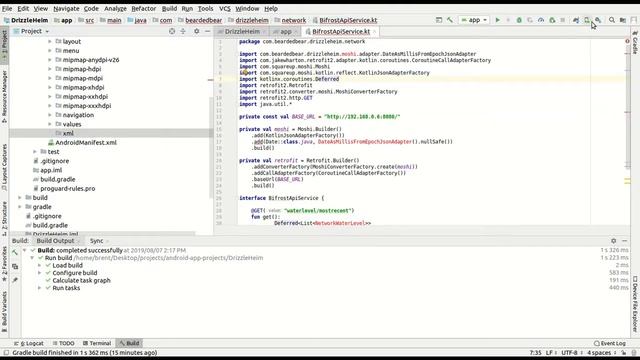Open the Build Variants side panel
Image resolution: width=640 pixels, height=360 pixels.
tap(4, 312)
